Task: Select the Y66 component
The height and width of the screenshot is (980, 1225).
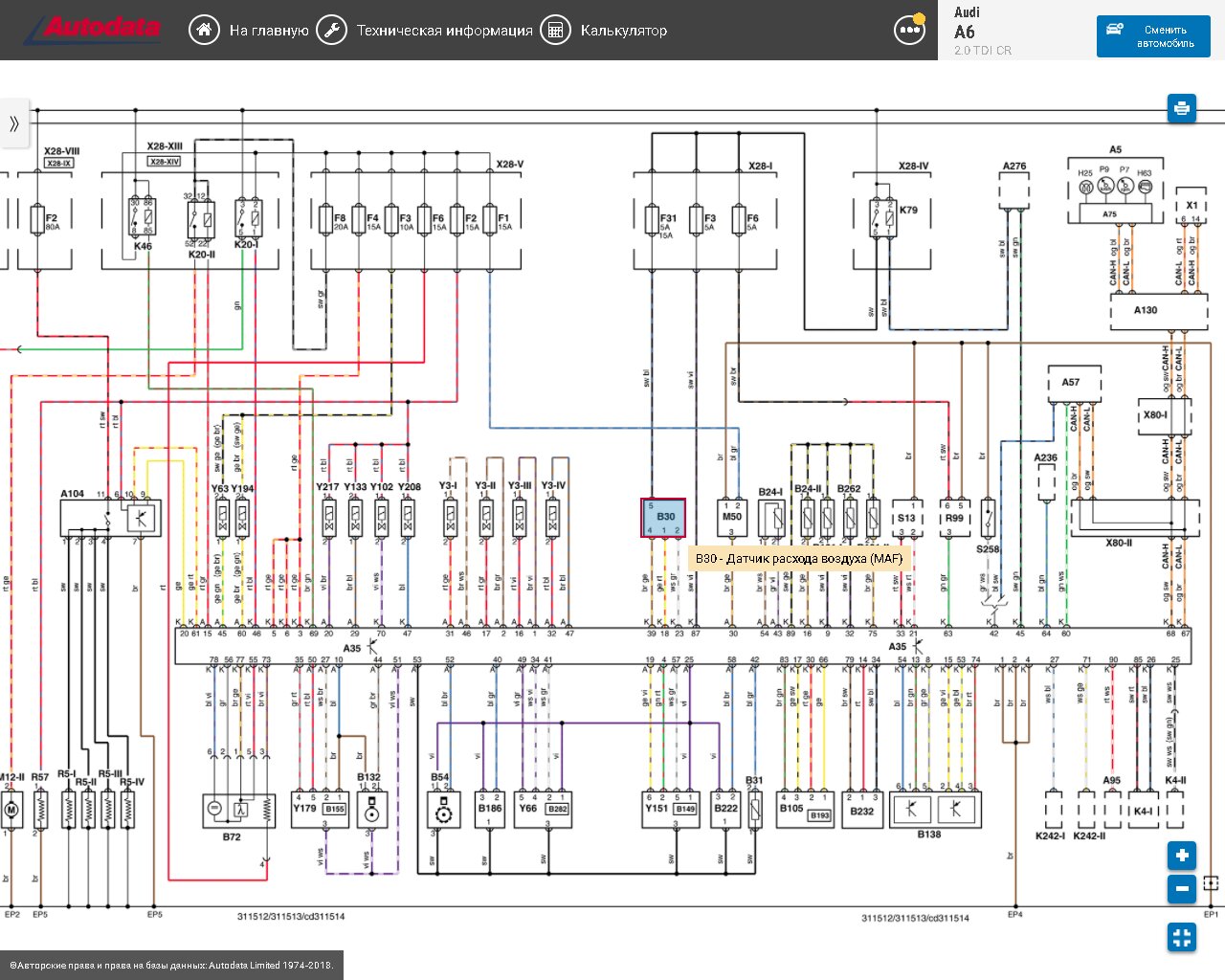Action: (544, 809)
